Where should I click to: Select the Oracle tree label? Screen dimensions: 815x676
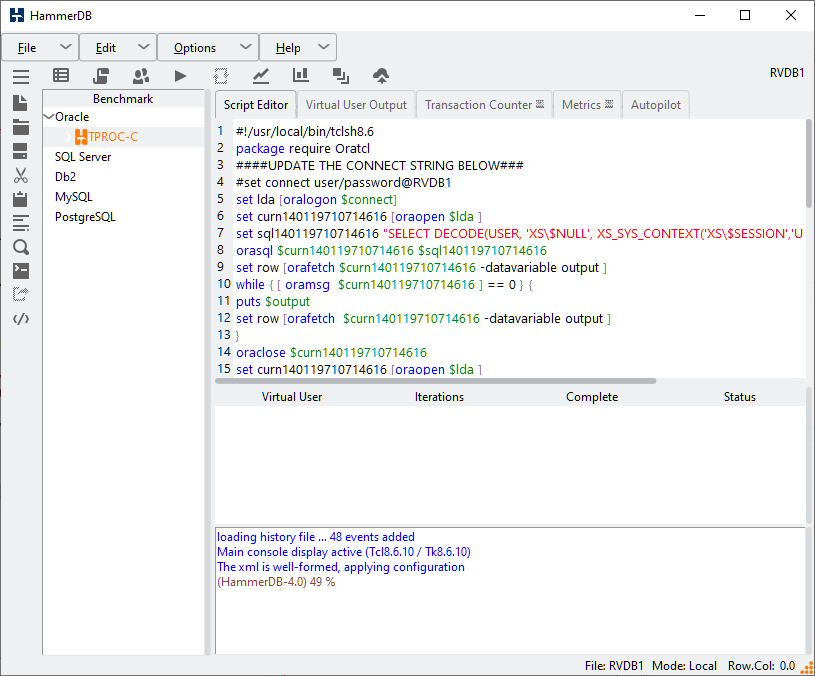(x=72, y=117)
